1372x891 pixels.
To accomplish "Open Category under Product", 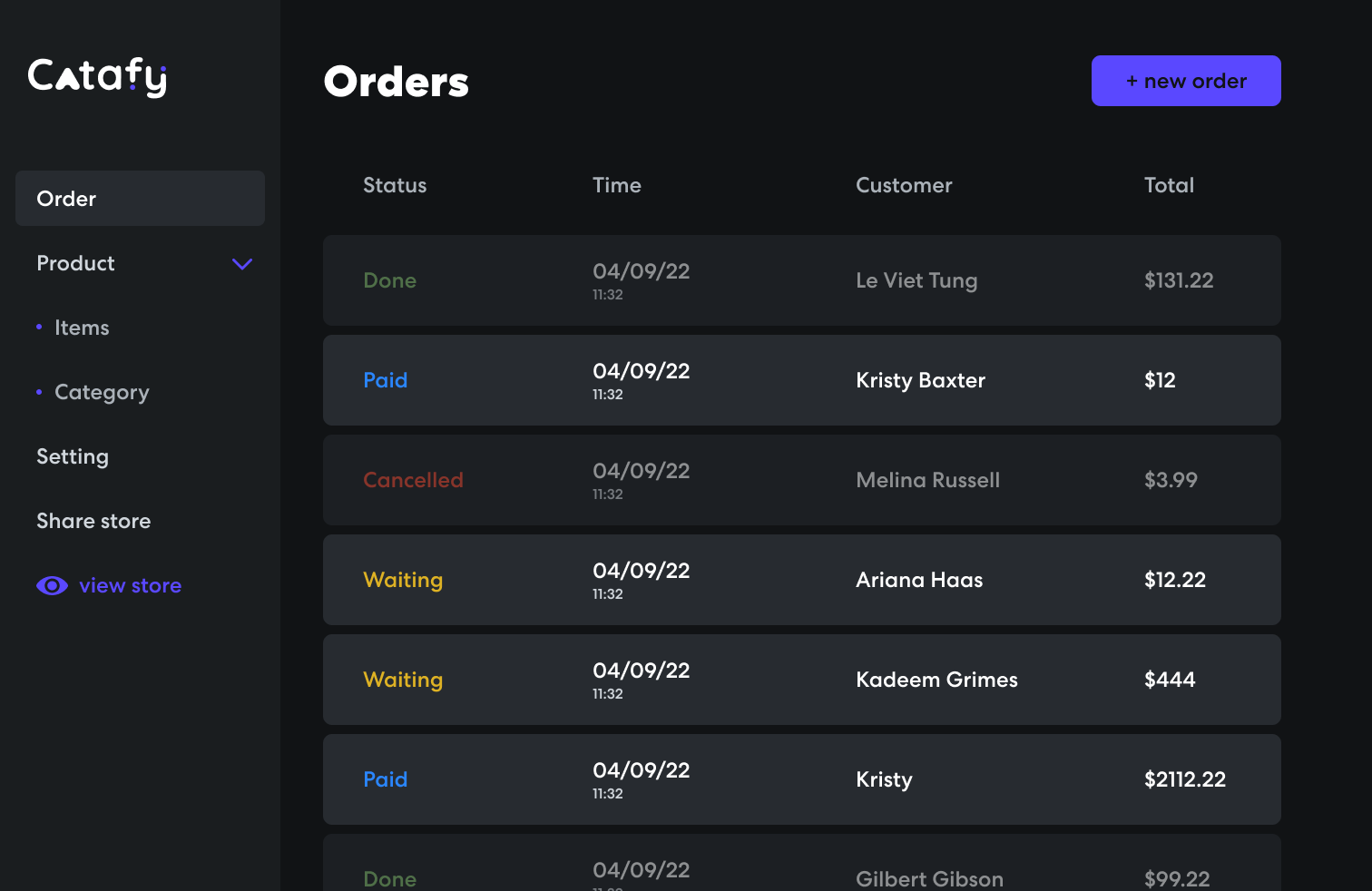I will [x=102, y=393].
